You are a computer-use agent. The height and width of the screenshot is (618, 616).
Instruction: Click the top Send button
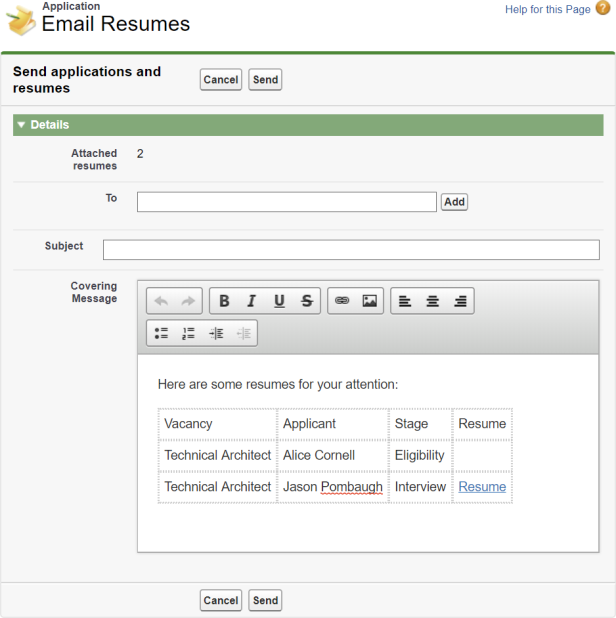click(265, 80)
